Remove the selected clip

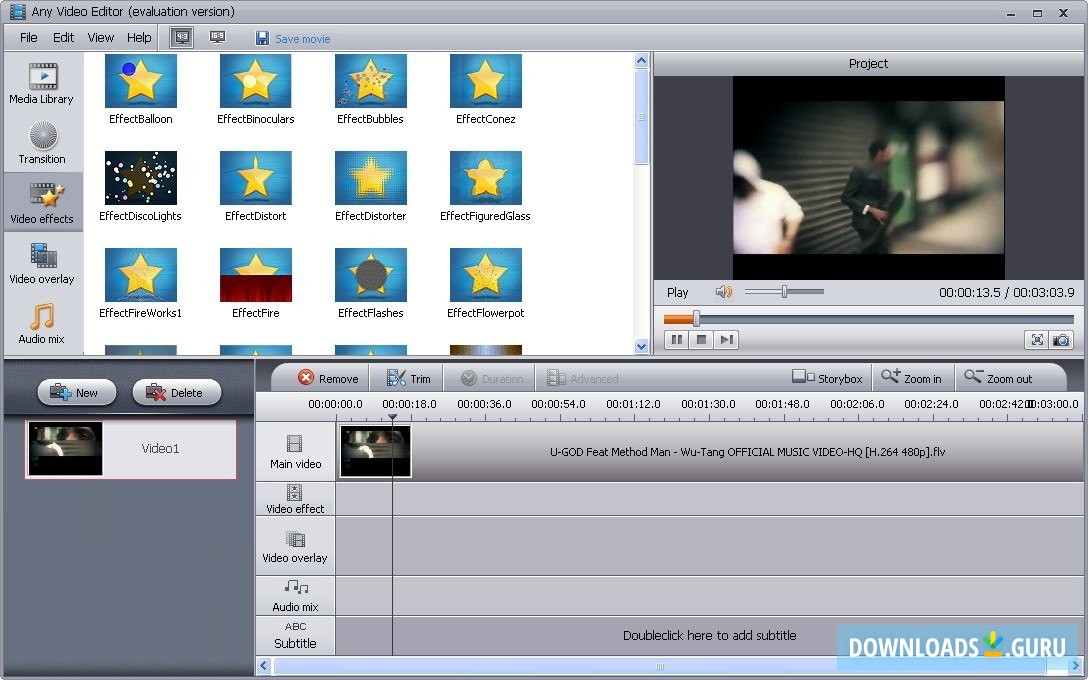327,378
